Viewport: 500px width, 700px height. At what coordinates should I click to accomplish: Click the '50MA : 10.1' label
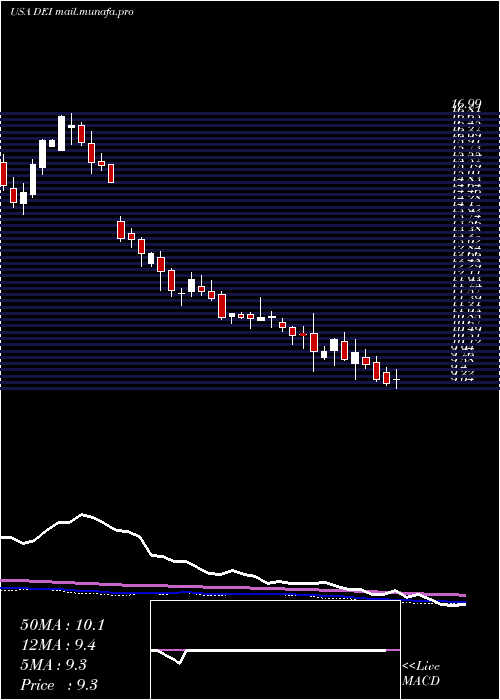(62, 625)
